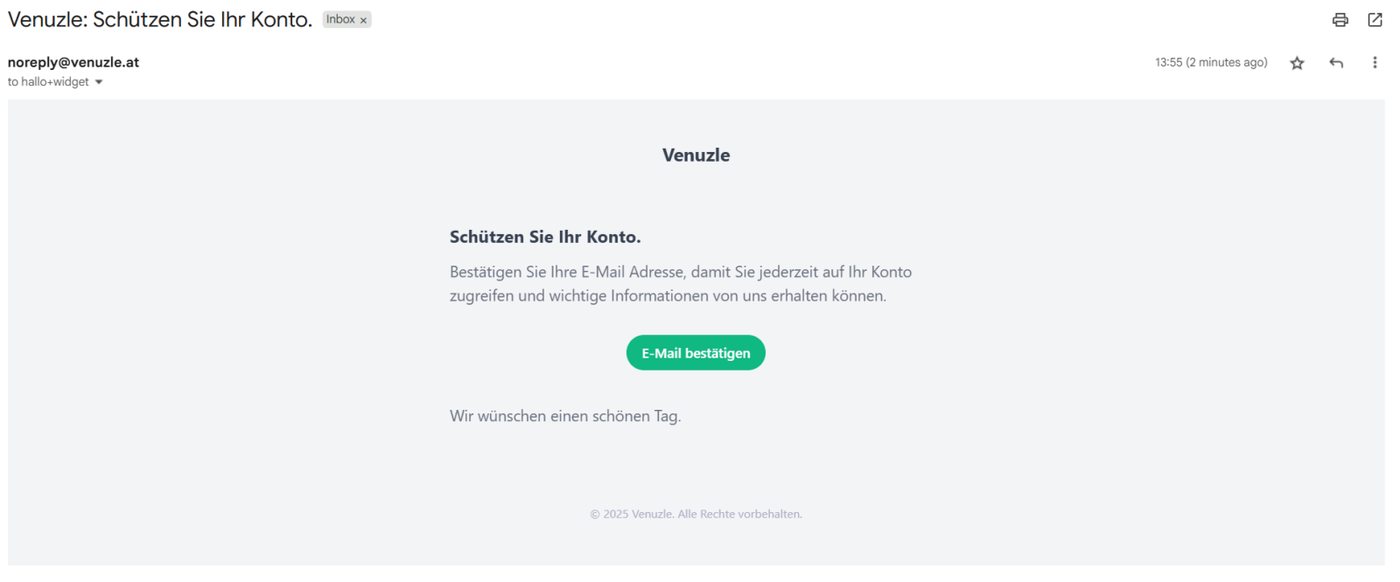Remove the Inbox label via its x
The height and width of the screenshot is (582, 1400).
tap(363, 20)
